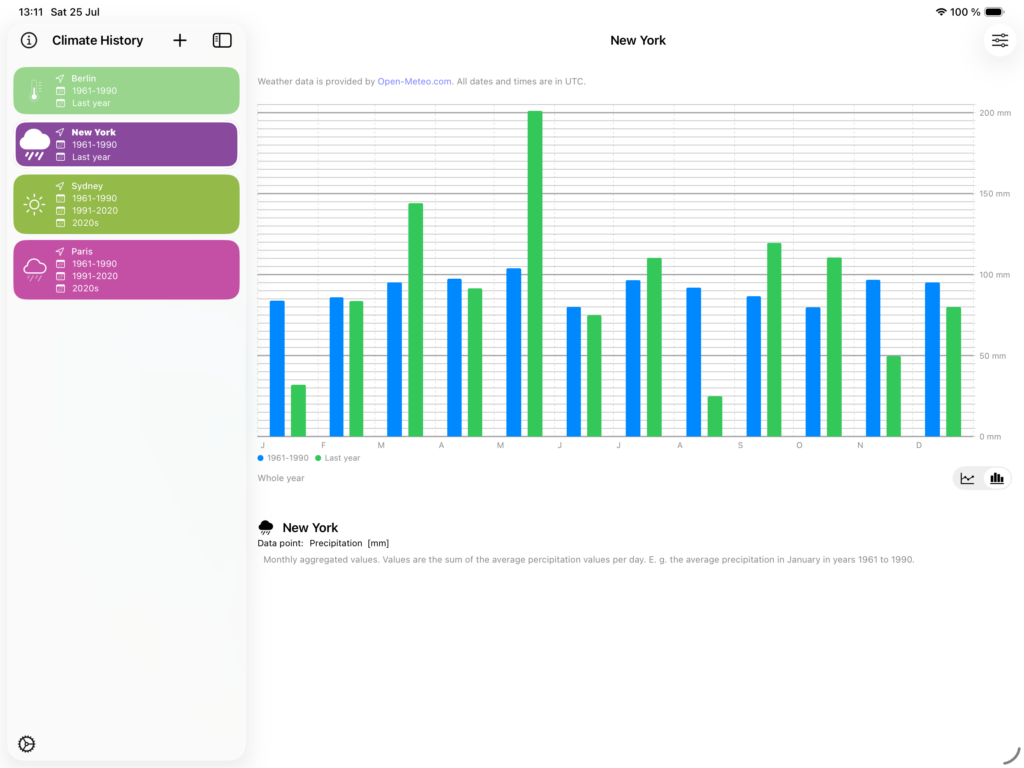Click the New York rain cloud icon
Image resolution: width=1024 pixels, height=768 pixels.
point(35,144)
